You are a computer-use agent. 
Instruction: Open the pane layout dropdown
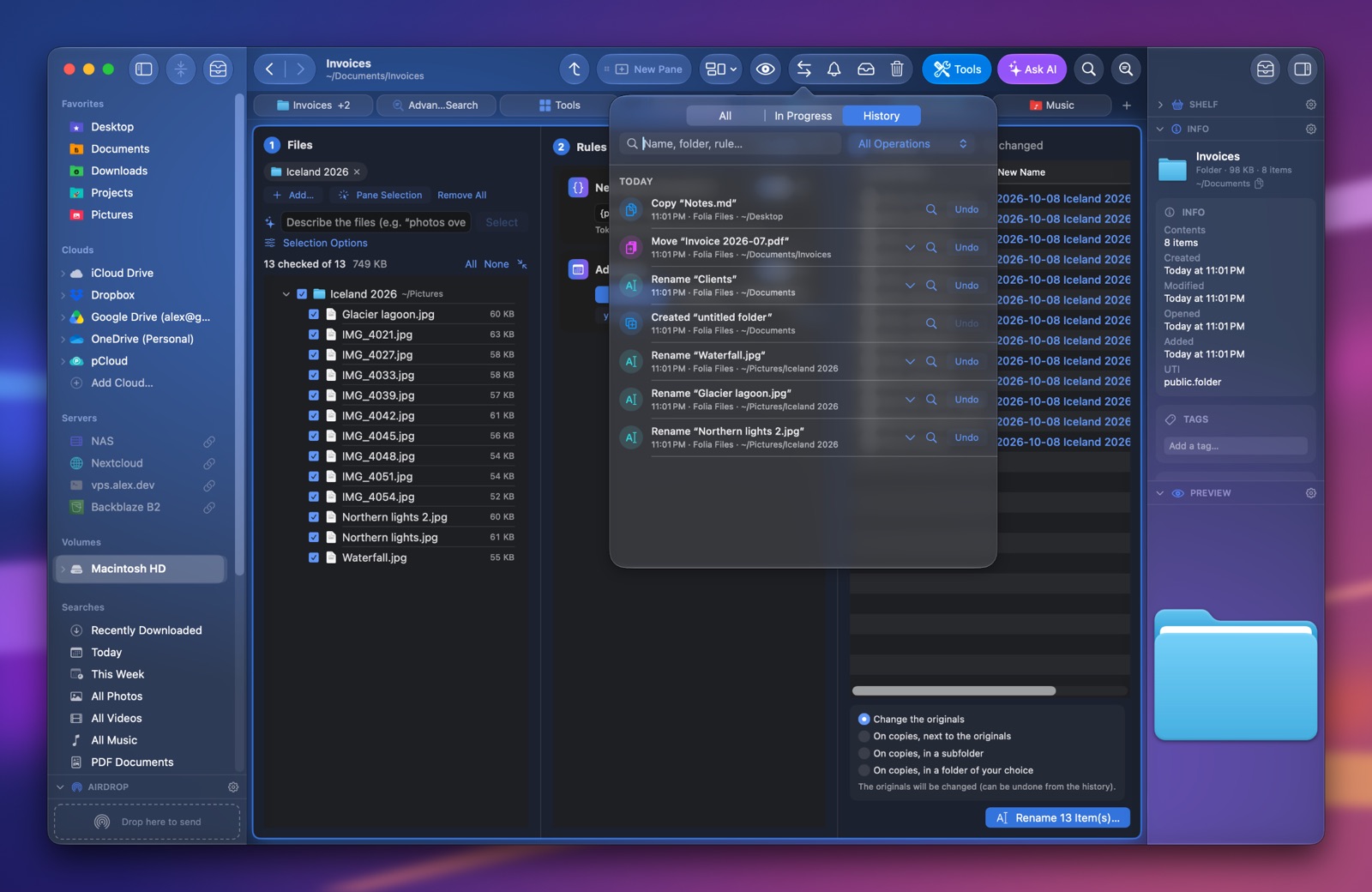click(x=721, y=69)
